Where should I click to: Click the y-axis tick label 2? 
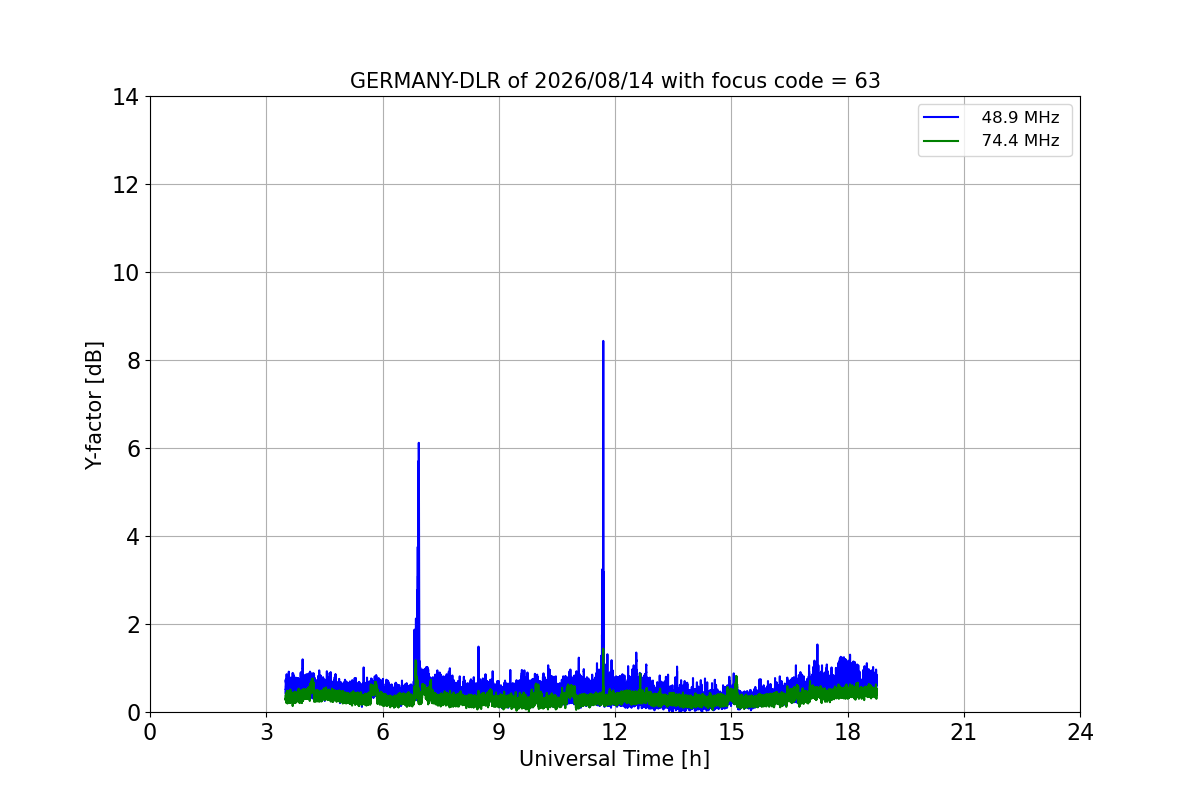pyautogui.click(x=132, y=625)
